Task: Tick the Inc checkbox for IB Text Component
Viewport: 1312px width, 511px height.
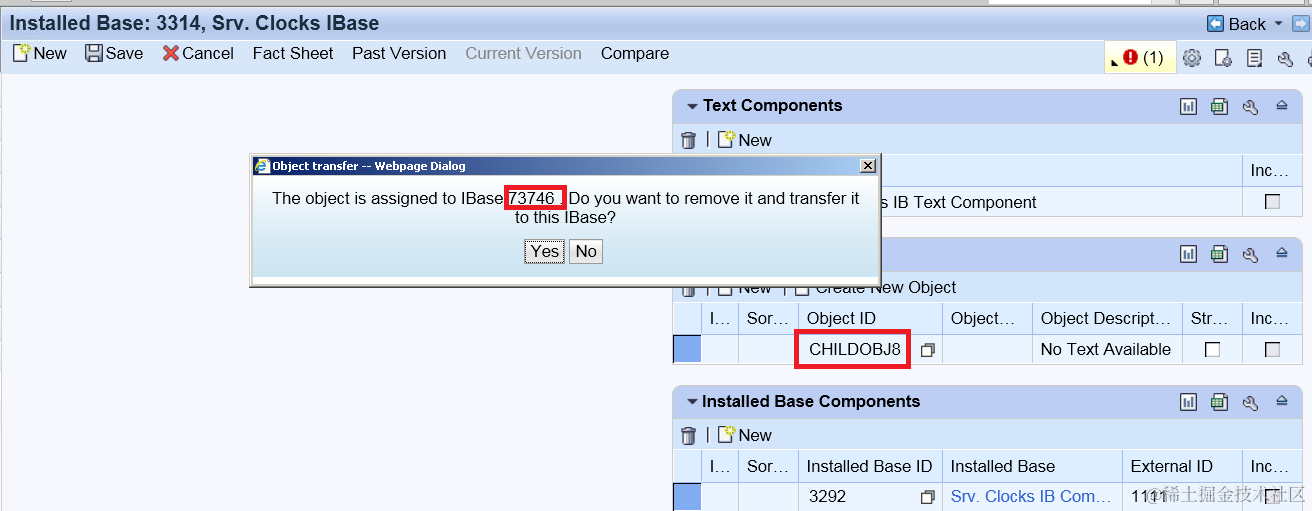Action: [x=1272, y=202]
